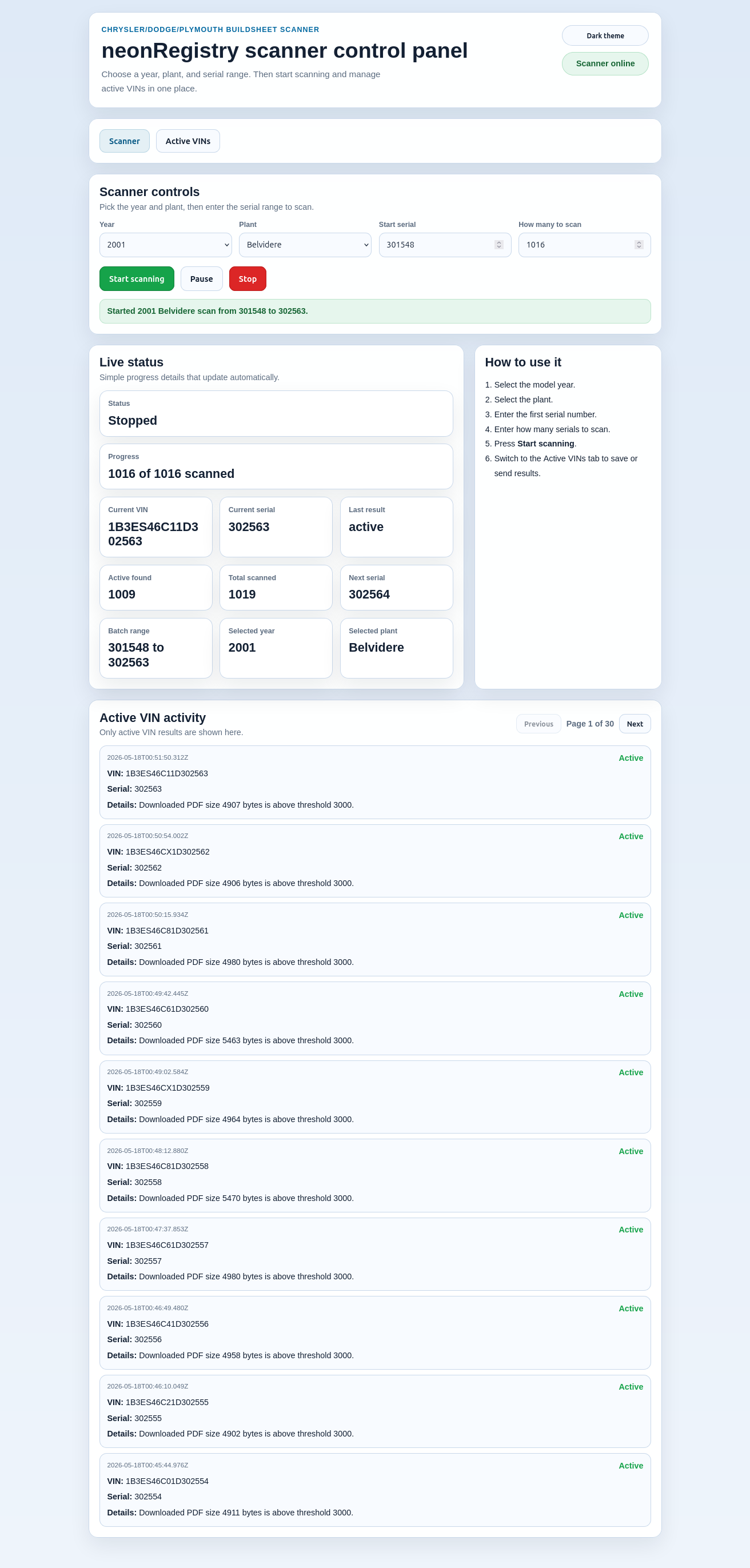The image size is (750, 1568).
Task: Expand the Plant dropdown showing Belvidere
Action: coord(305,245)
